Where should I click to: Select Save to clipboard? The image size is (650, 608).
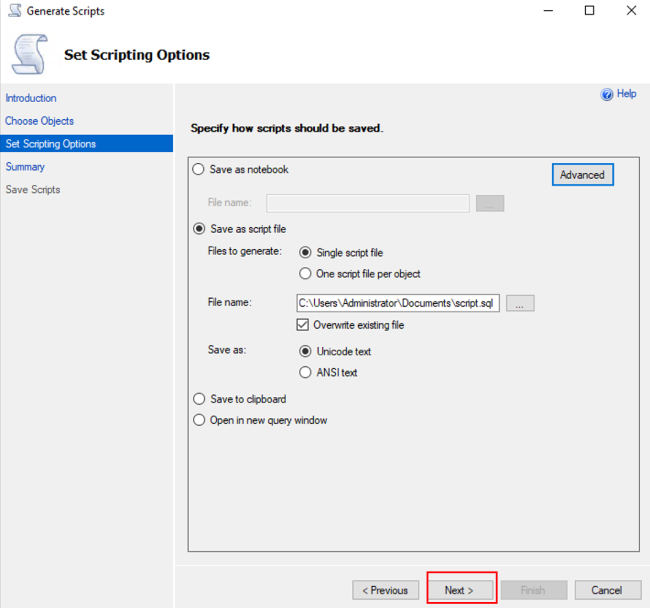coord(199,399)
